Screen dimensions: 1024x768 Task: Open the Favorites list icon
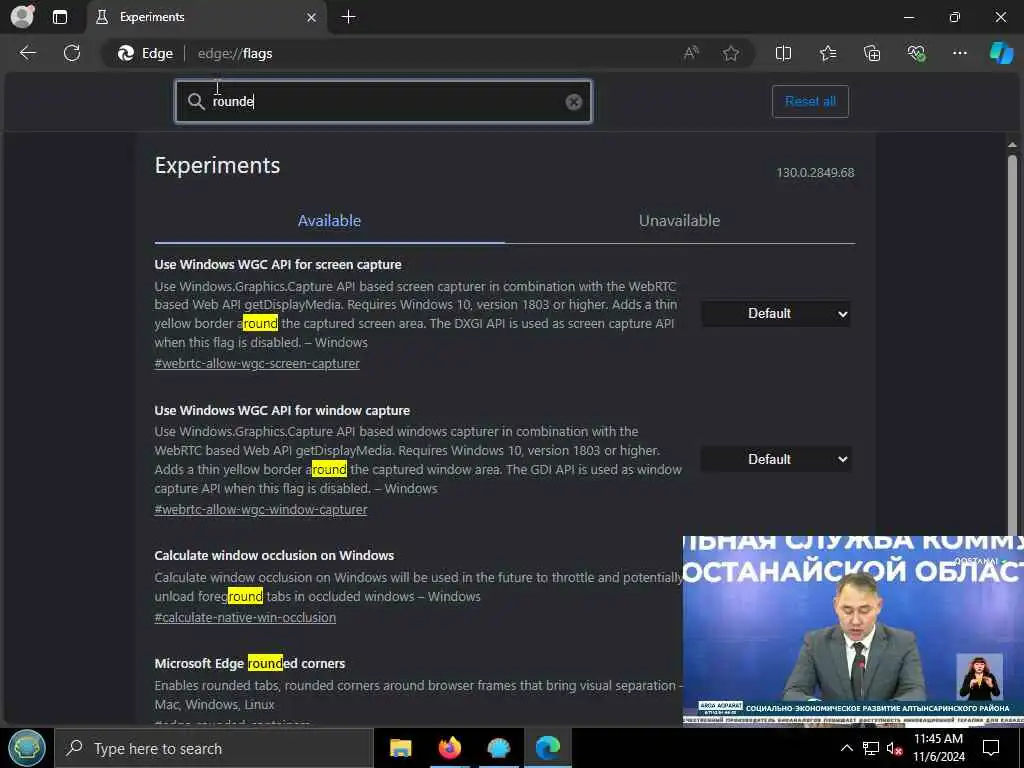[x=827, y=53]
